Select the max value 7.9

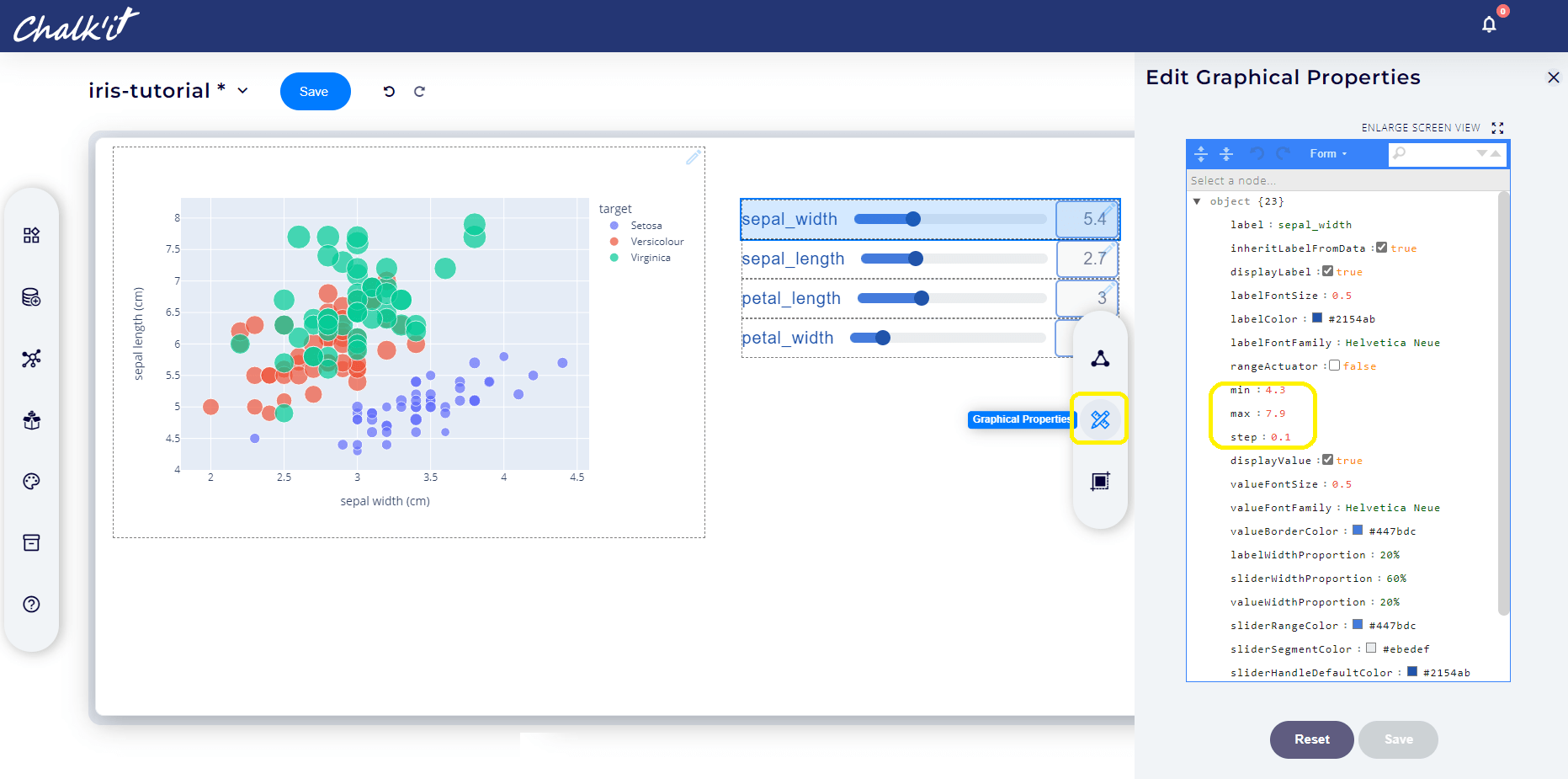(x=1275, y=414)
